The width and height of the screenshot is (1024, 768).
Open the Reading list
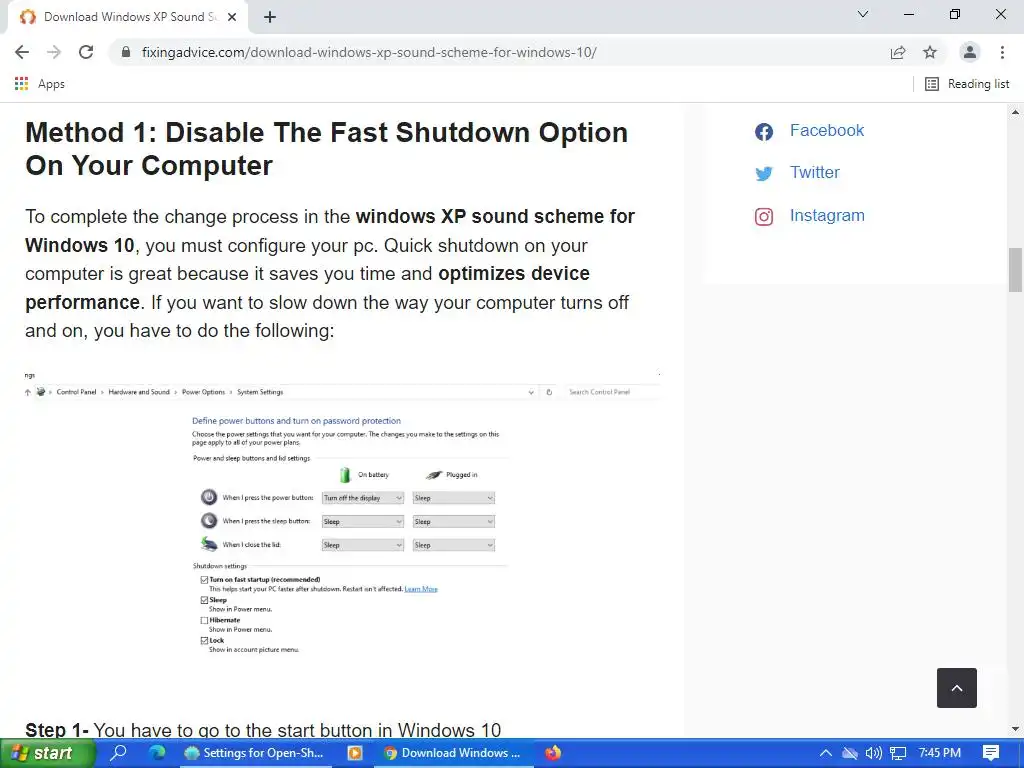coord(967,84)
